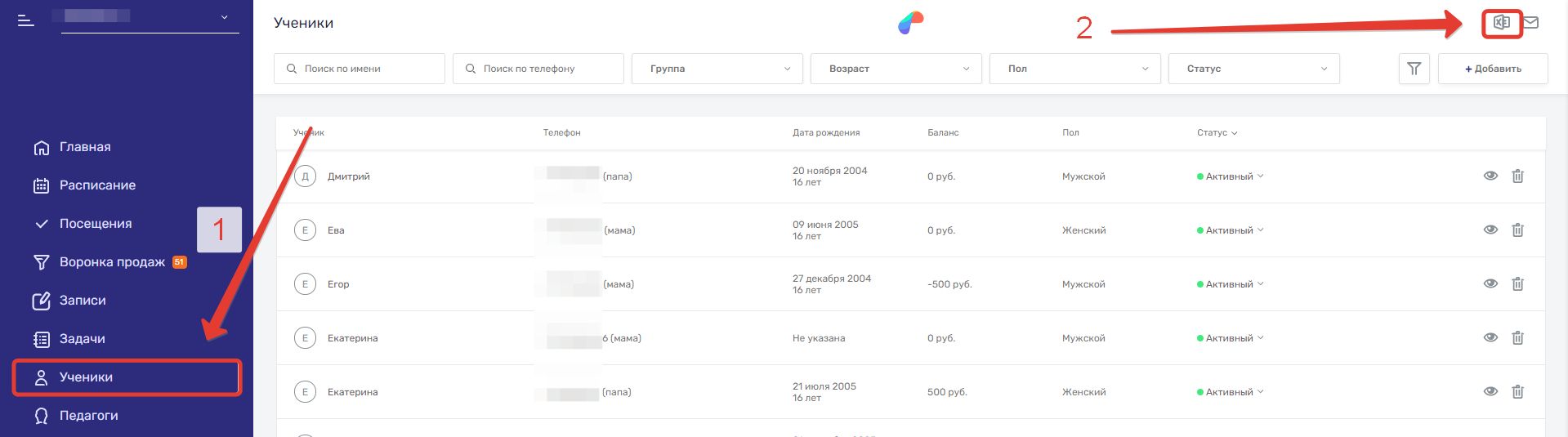The image size is (1568, 437).
Task: View Екатерина (мама) with eye icon
Action: point(1490,338)
